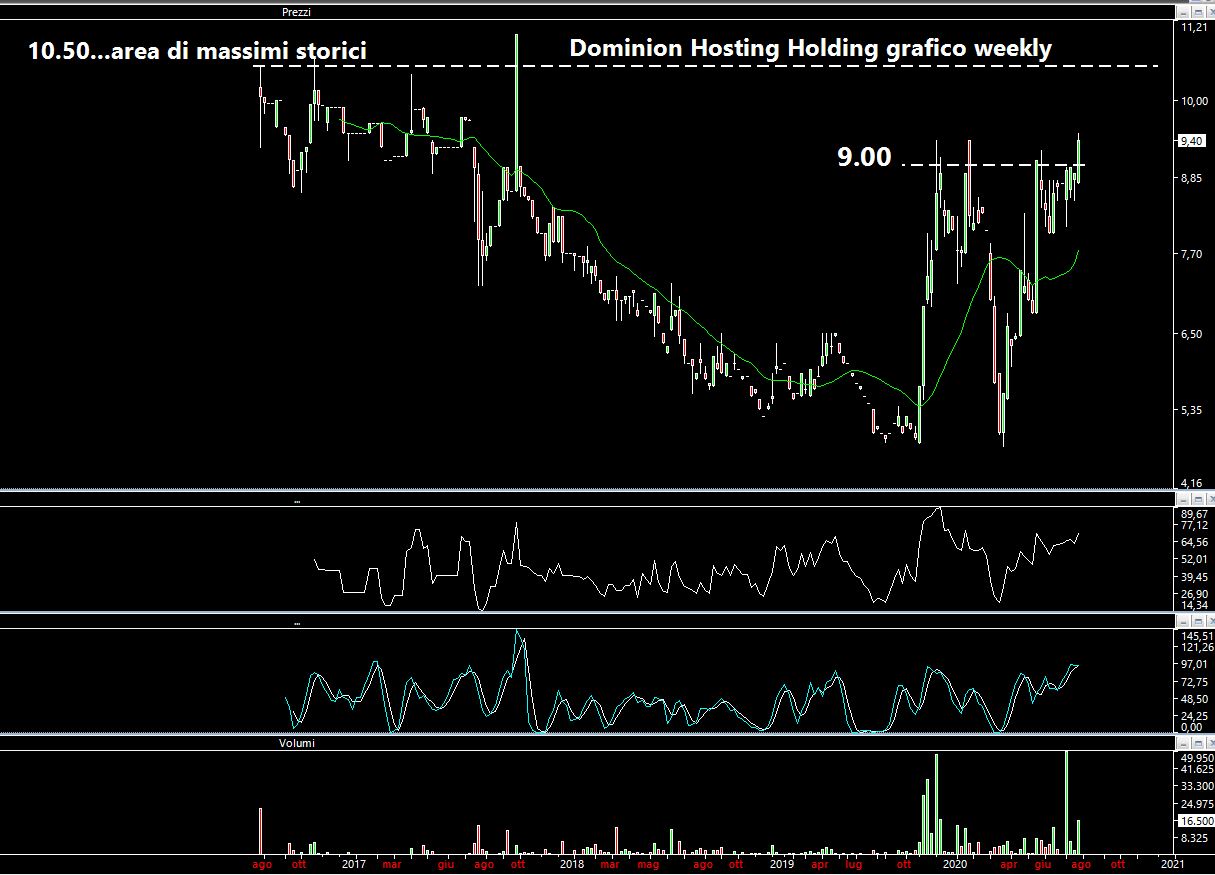The width and height of the screenshot is (1215, 875).
Task: Click the 89,67 oscillator scale value
Action: [1195, 513]
